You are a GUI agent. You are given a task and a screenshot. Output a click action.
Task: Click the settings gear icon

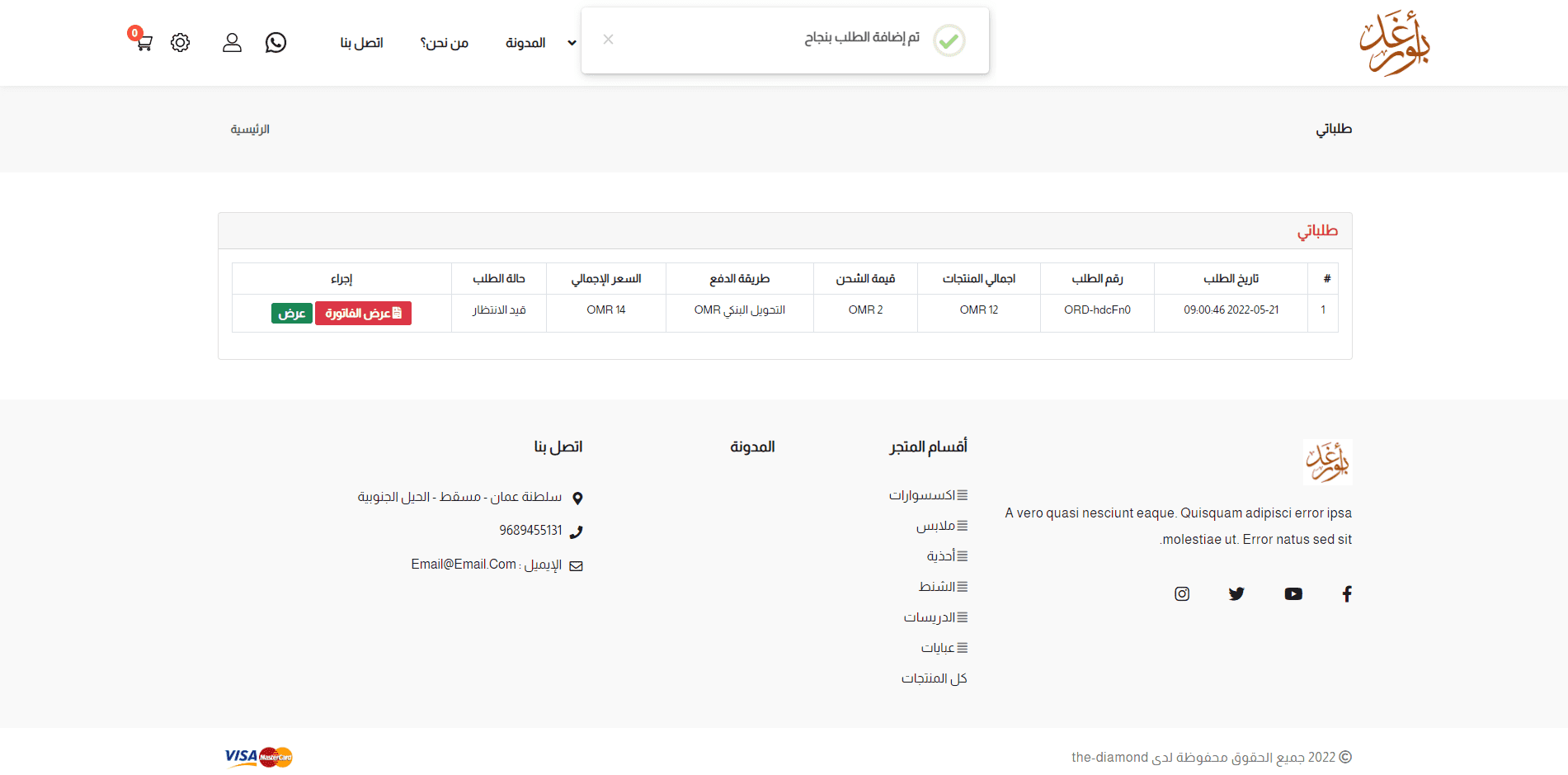coord(180,42)
